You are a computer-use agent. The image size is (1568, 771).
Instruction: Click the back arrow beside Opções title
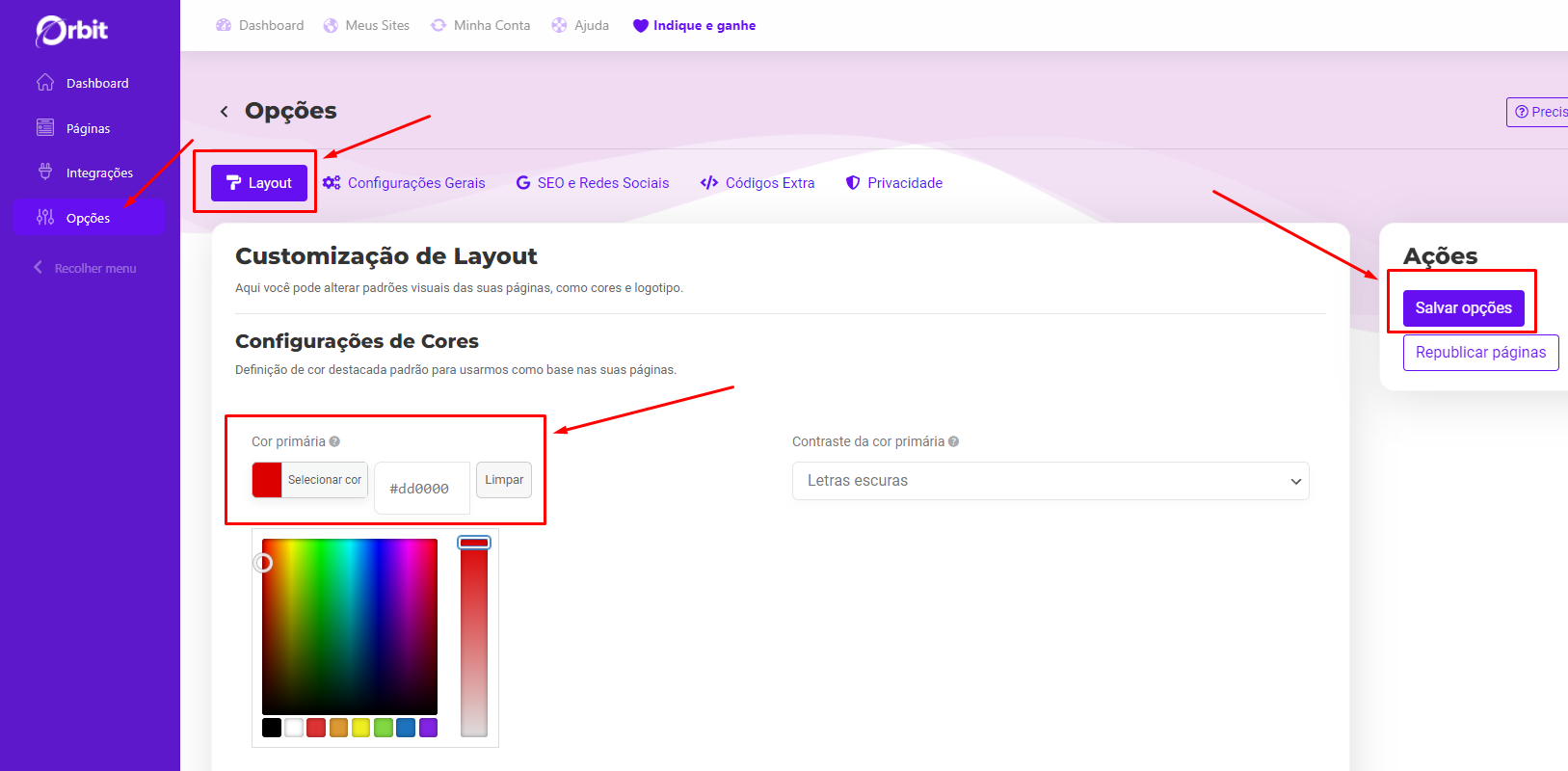pos(225,112)
